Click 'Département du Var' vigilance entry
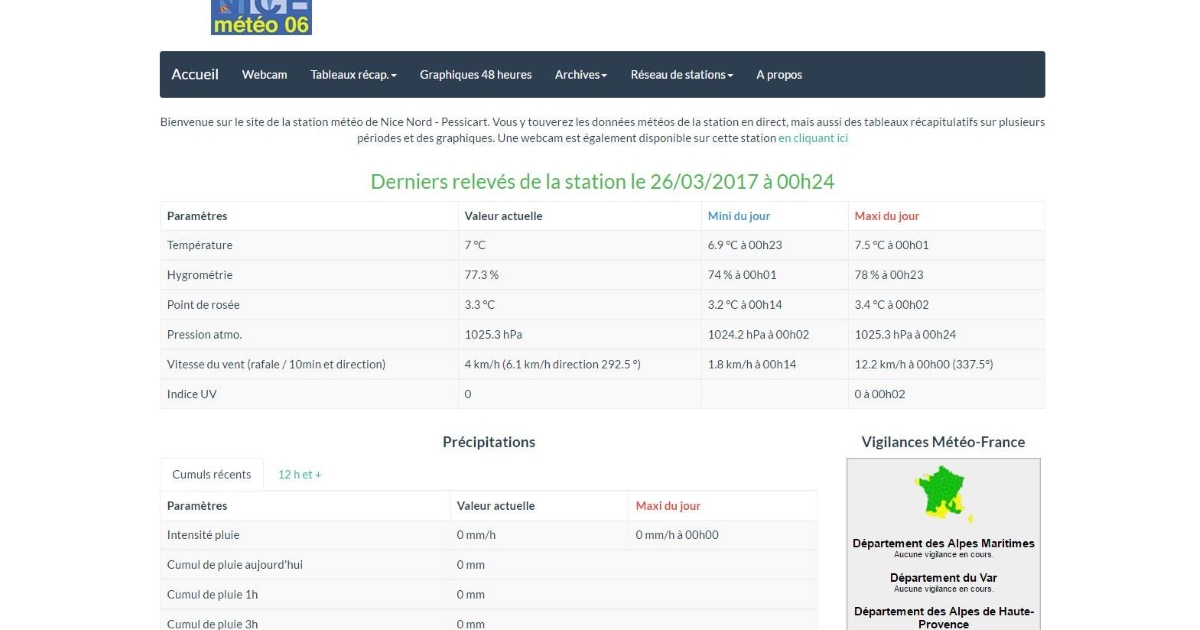Viewport: 1200px width, 630px height. [x=943, y=578]
